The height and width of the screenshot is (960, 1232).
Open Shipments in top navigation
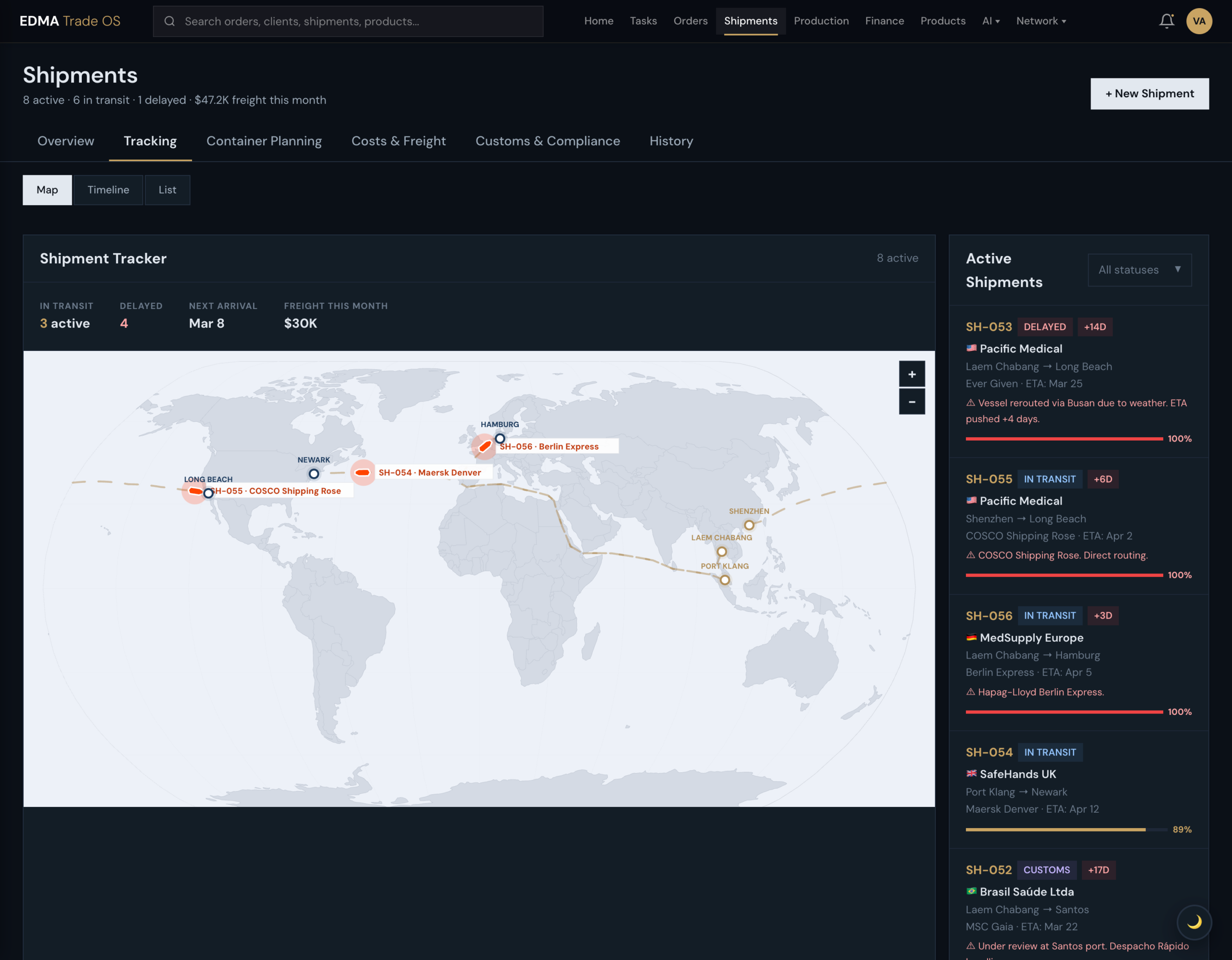(x=750, y=21)
